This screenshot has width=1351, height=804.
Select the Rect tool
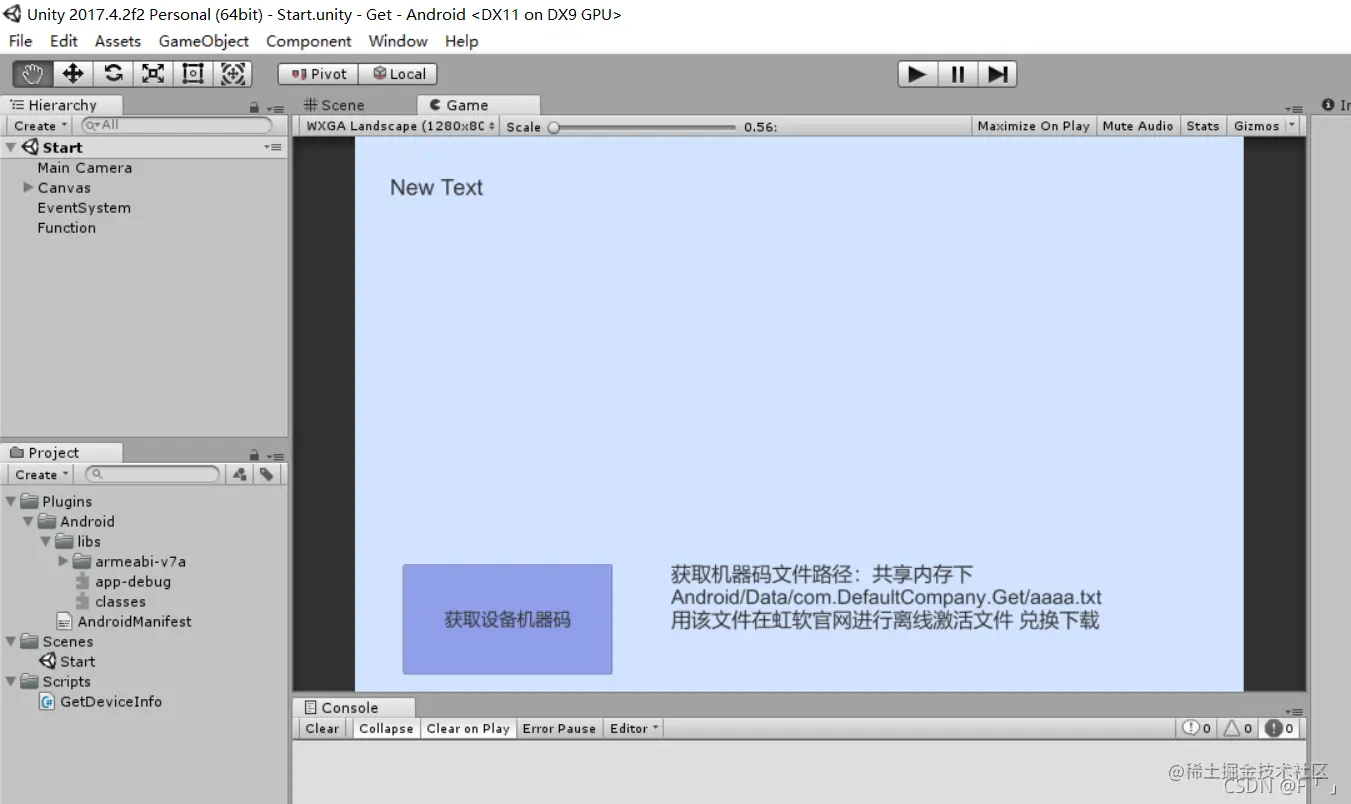pos(192,73)
